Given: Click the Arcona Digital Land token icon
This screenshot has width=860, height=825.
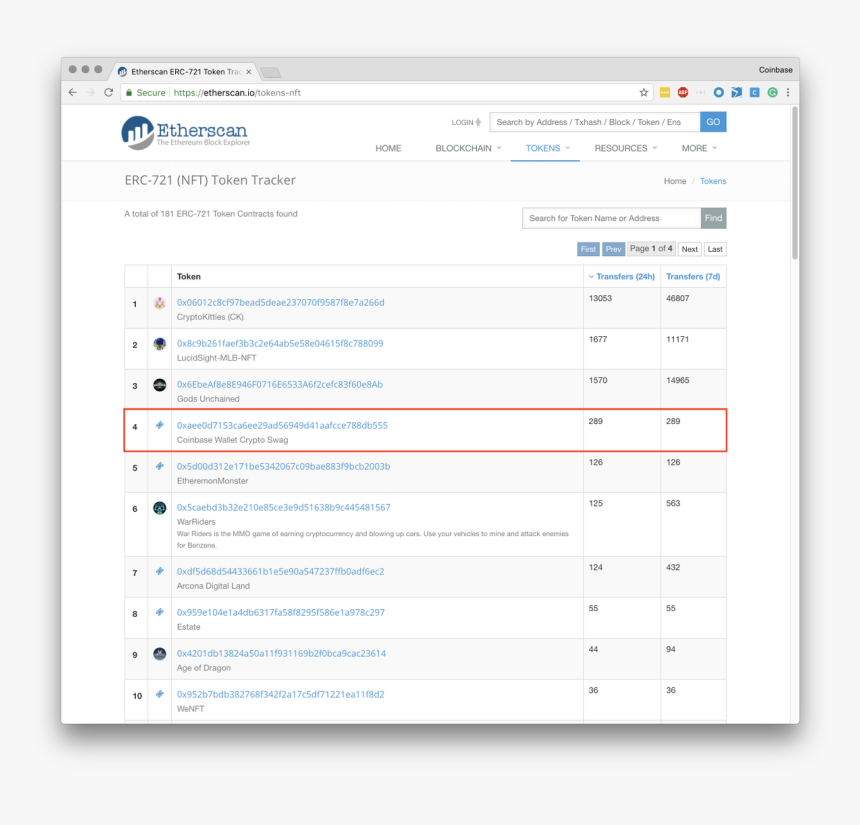Looking at the screenshot, I should tap(160, 571).
